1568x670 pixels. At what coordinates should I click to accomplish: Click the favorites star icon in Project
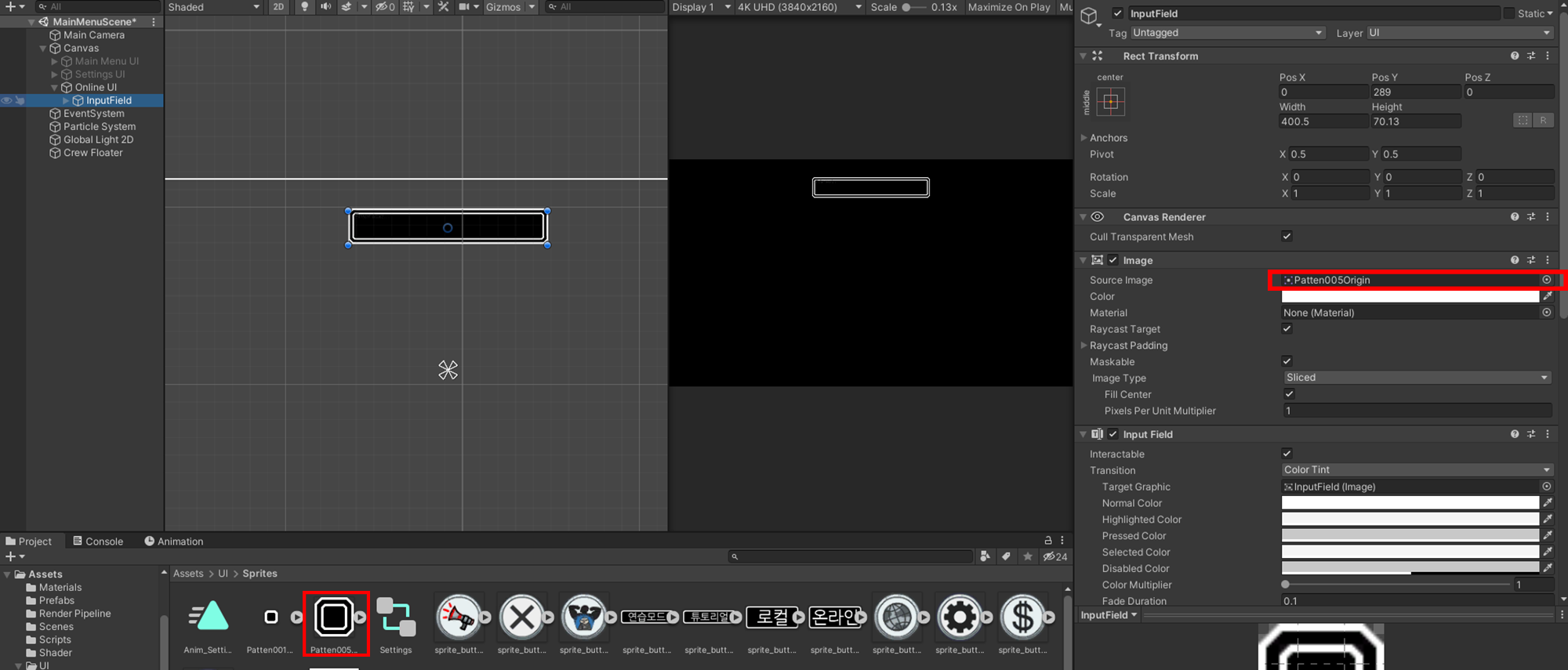tap(1028, 556)
